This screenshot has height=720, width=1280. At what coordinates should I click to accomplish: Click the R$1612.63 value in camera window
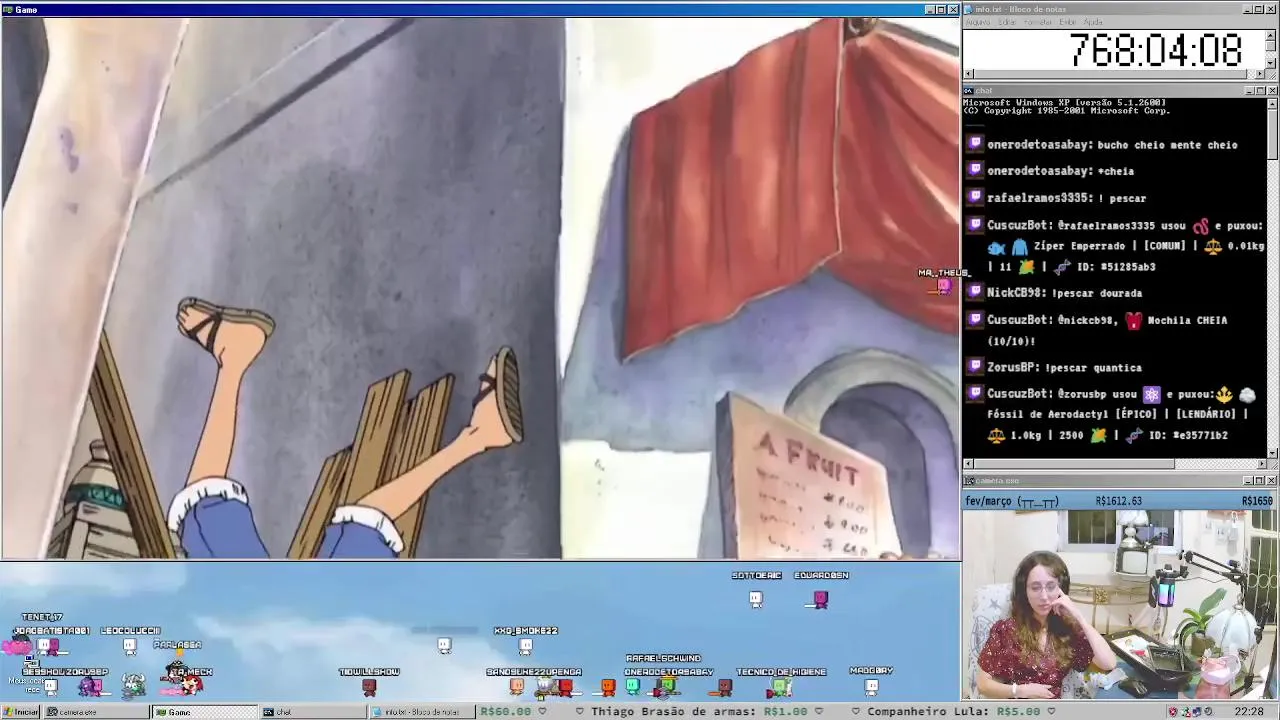1119,501
